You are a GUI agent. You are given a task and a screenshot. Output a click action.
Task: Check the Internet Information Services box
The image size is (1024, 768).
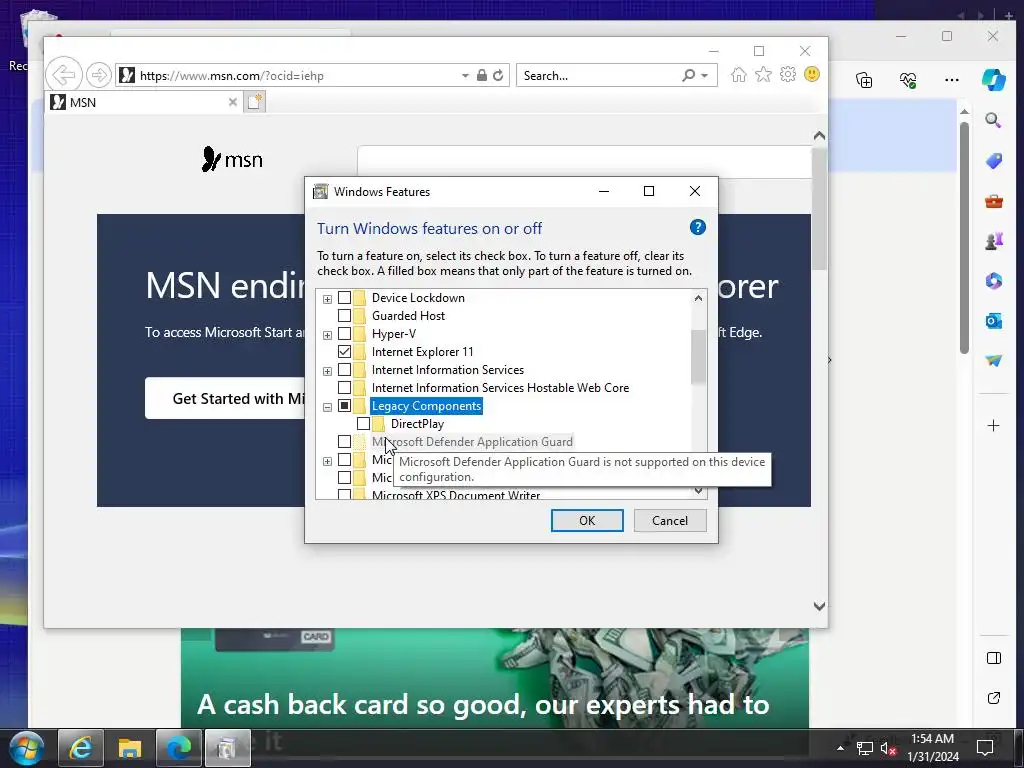tap(344, 370)
